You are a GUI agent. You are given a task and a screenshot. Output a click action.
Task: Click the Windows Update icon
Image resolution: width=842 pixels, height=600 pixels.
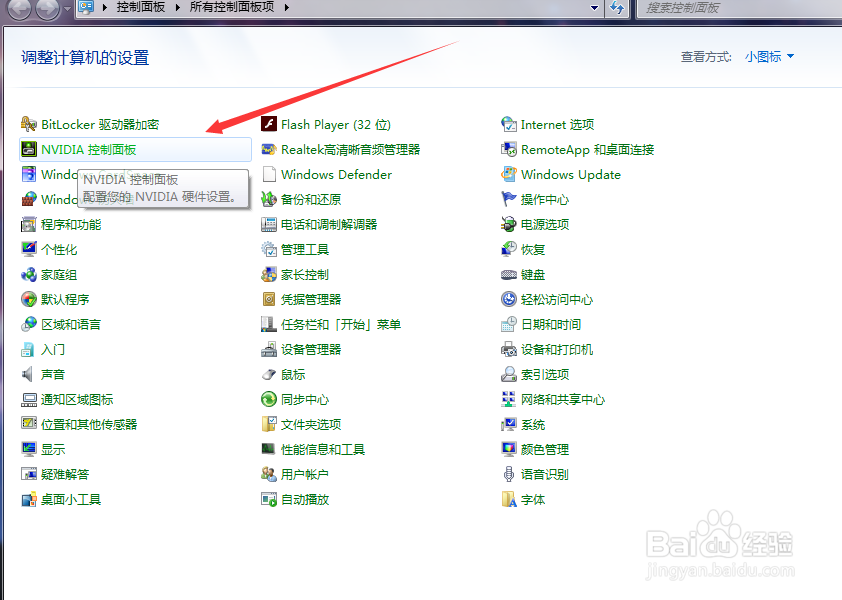click(509, 175)
